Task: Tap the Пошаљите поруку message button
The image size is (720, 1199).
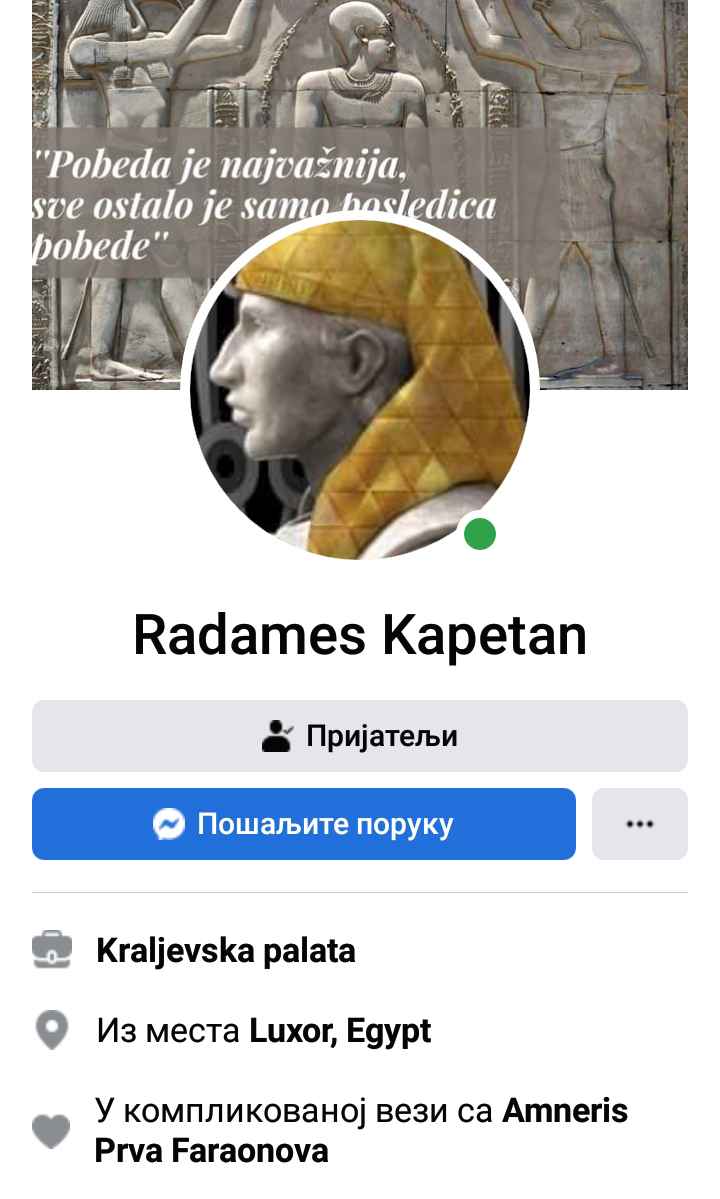Action: point(303,824)
